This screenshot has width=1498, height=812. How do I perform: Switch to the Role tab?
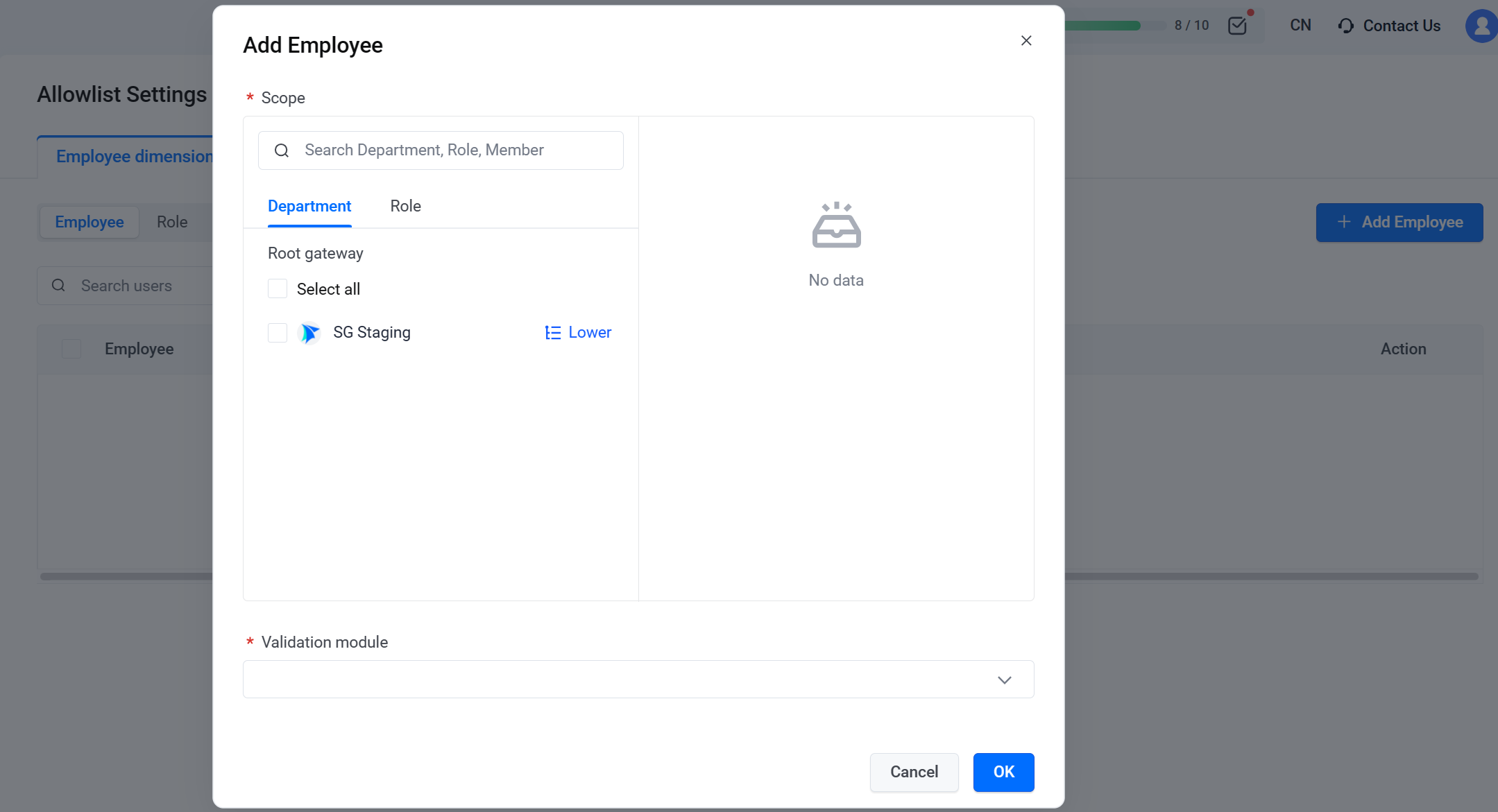406,206
